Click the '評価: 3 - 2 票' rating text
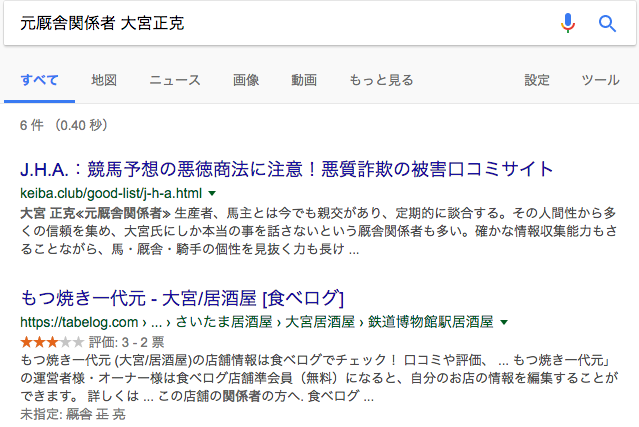The image size is (639, 427). 126,342
